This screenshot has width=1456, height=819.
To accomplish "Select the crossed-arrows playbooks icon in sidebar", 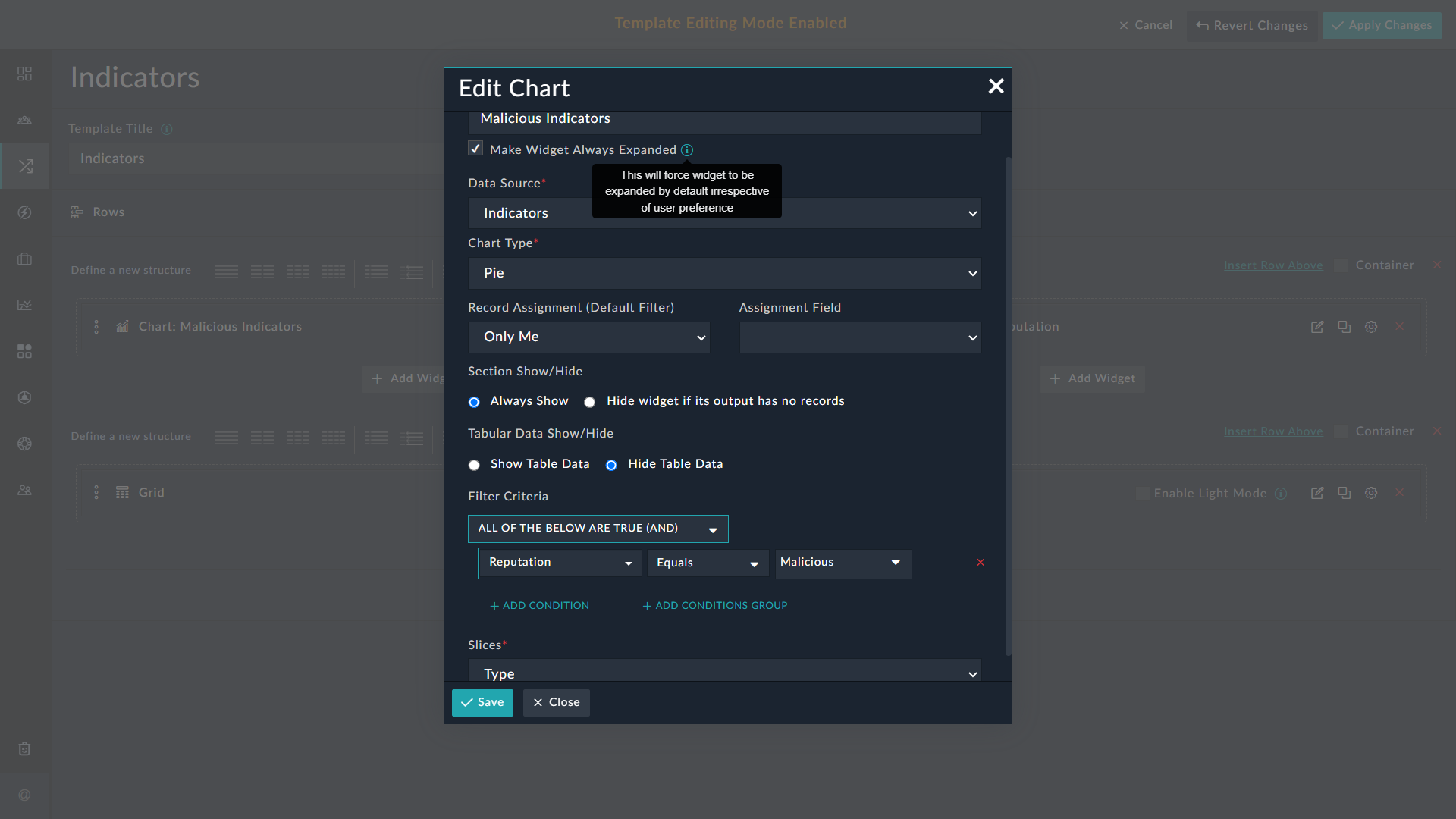I will [26, 165].
